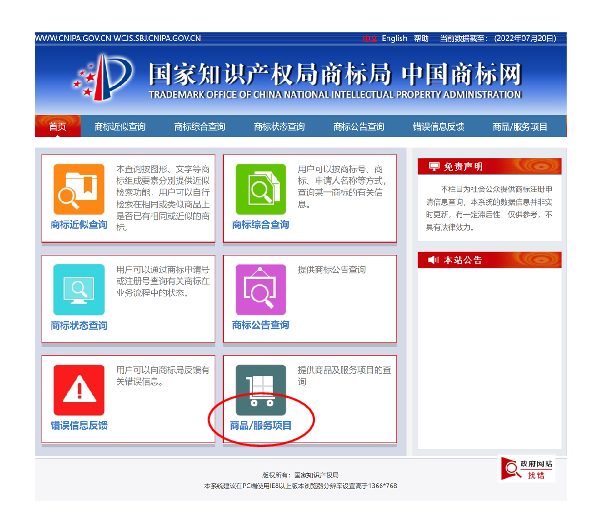Open the green 商标综合查询 document icon
The width and height of the screenshot is (607, 531).
click(x=261, y=189)
